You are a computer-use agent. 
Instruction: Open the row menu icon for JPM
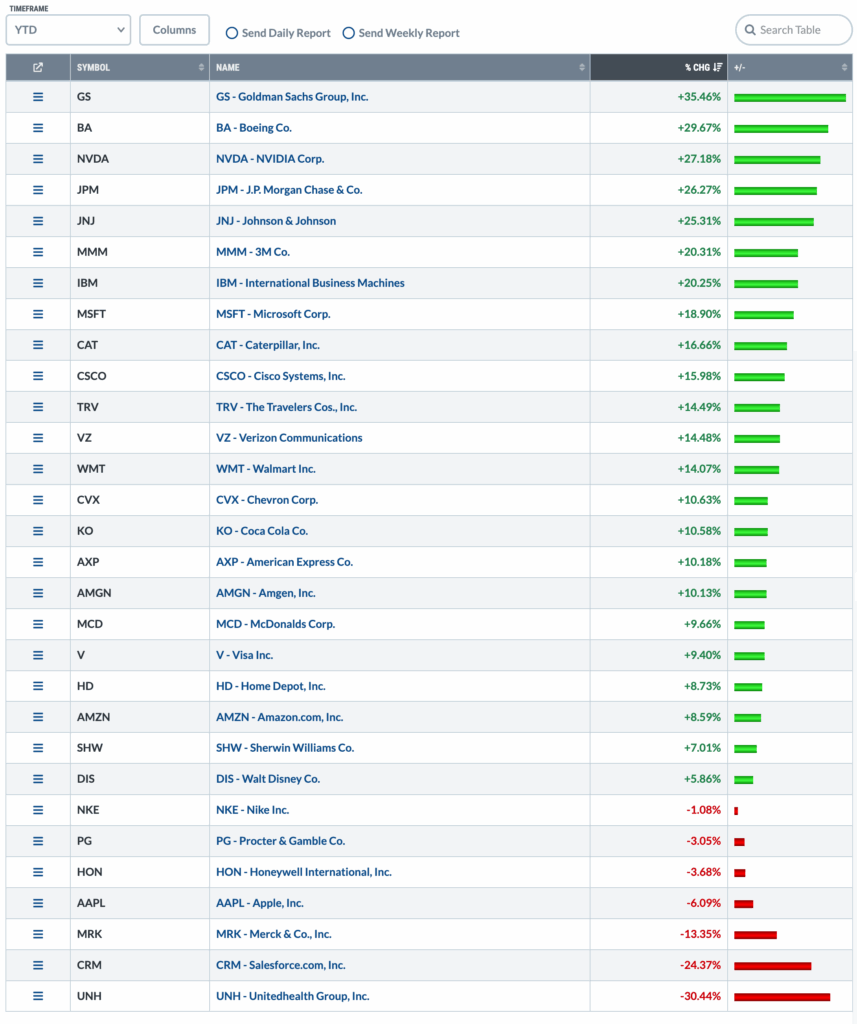38,190
